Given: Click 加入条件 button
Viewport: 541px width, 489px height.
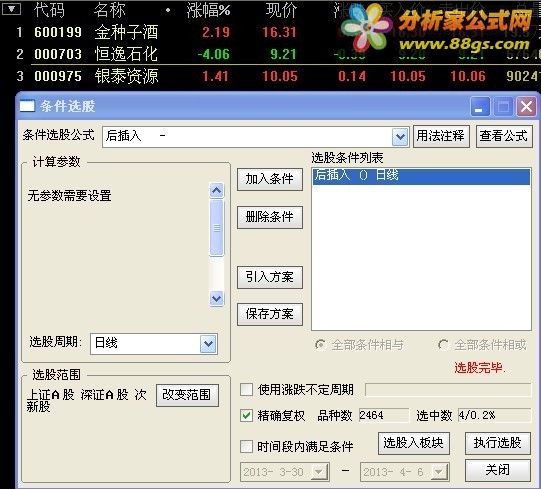Looking at the screenshot, I should [x=269, y=179].
